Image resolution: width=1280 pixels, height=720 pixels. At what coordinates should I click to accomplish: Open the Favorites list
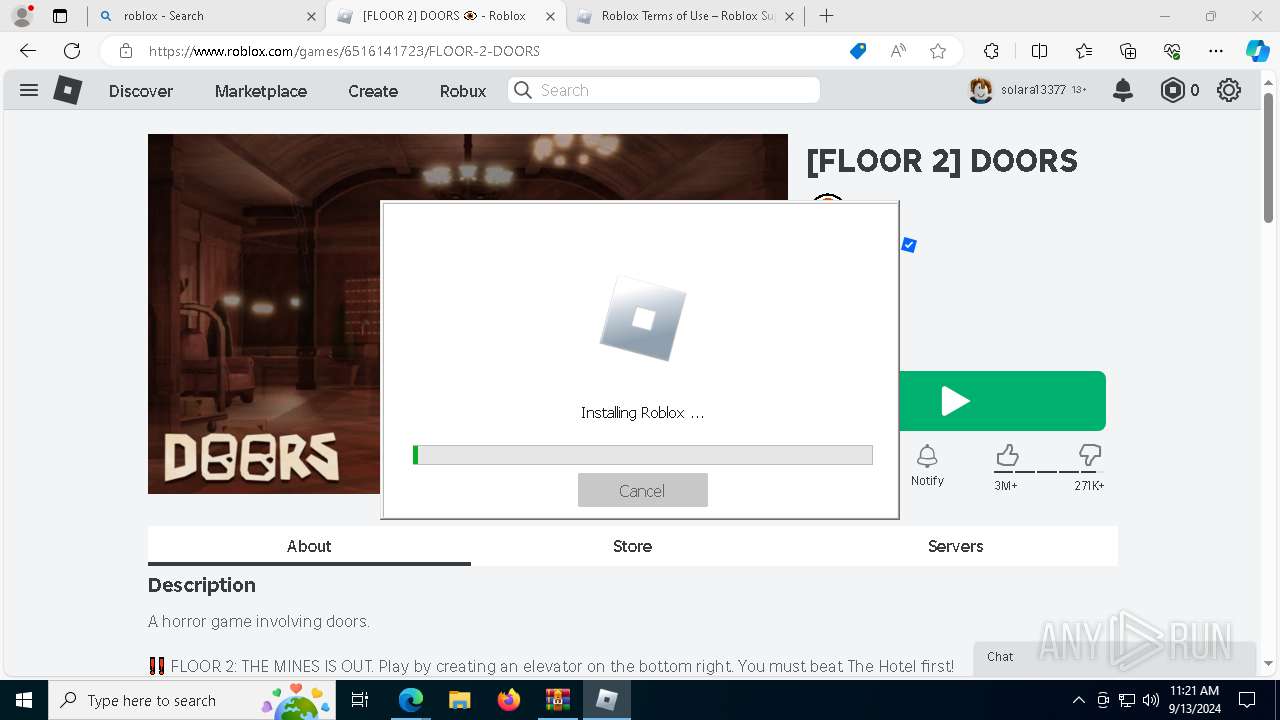(x=1084, y=51)
